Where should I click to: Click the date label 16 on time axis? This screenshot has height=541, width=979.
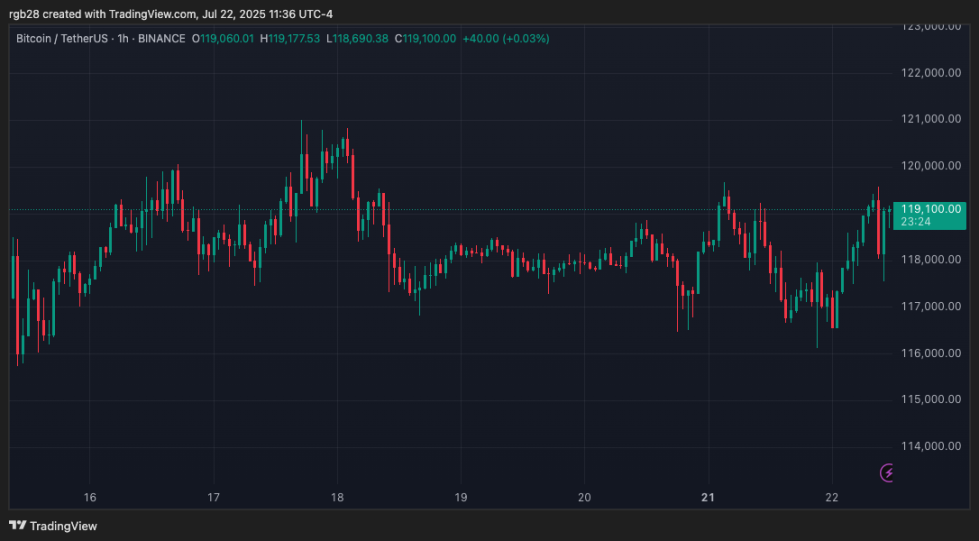point(90,497)
